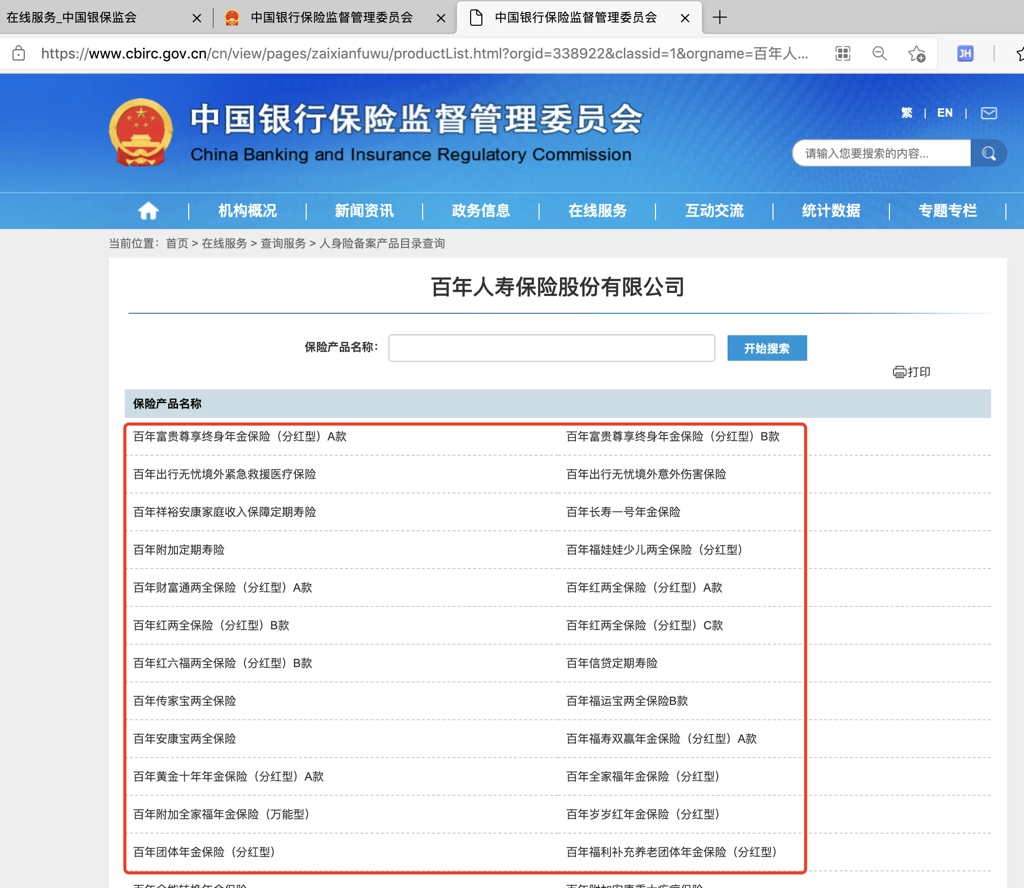Select 百年福寿双赢年金保险（分红型）A款
Image resolution: width=1024 pixels, height=888 pixels.
pos(661,739)
